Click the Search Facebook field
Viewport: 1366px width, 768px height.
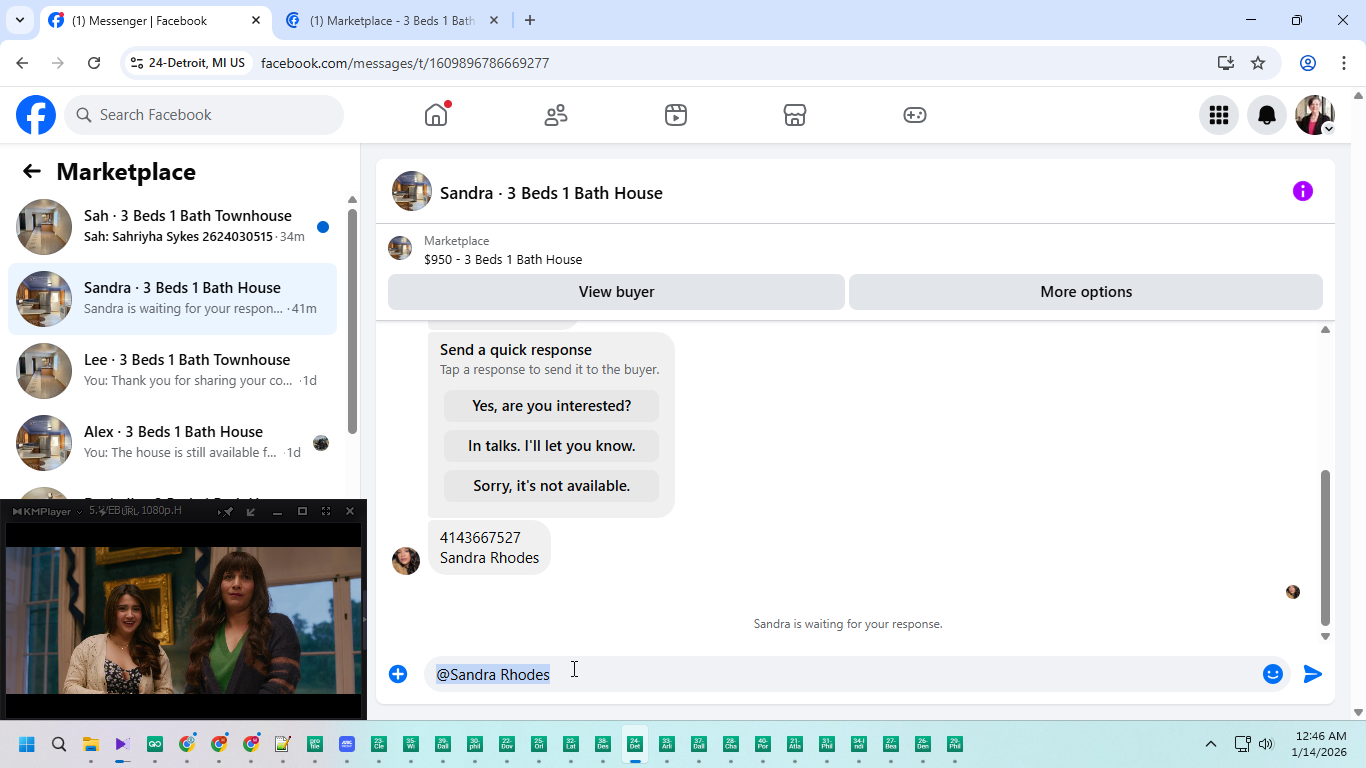pos(204,115)
